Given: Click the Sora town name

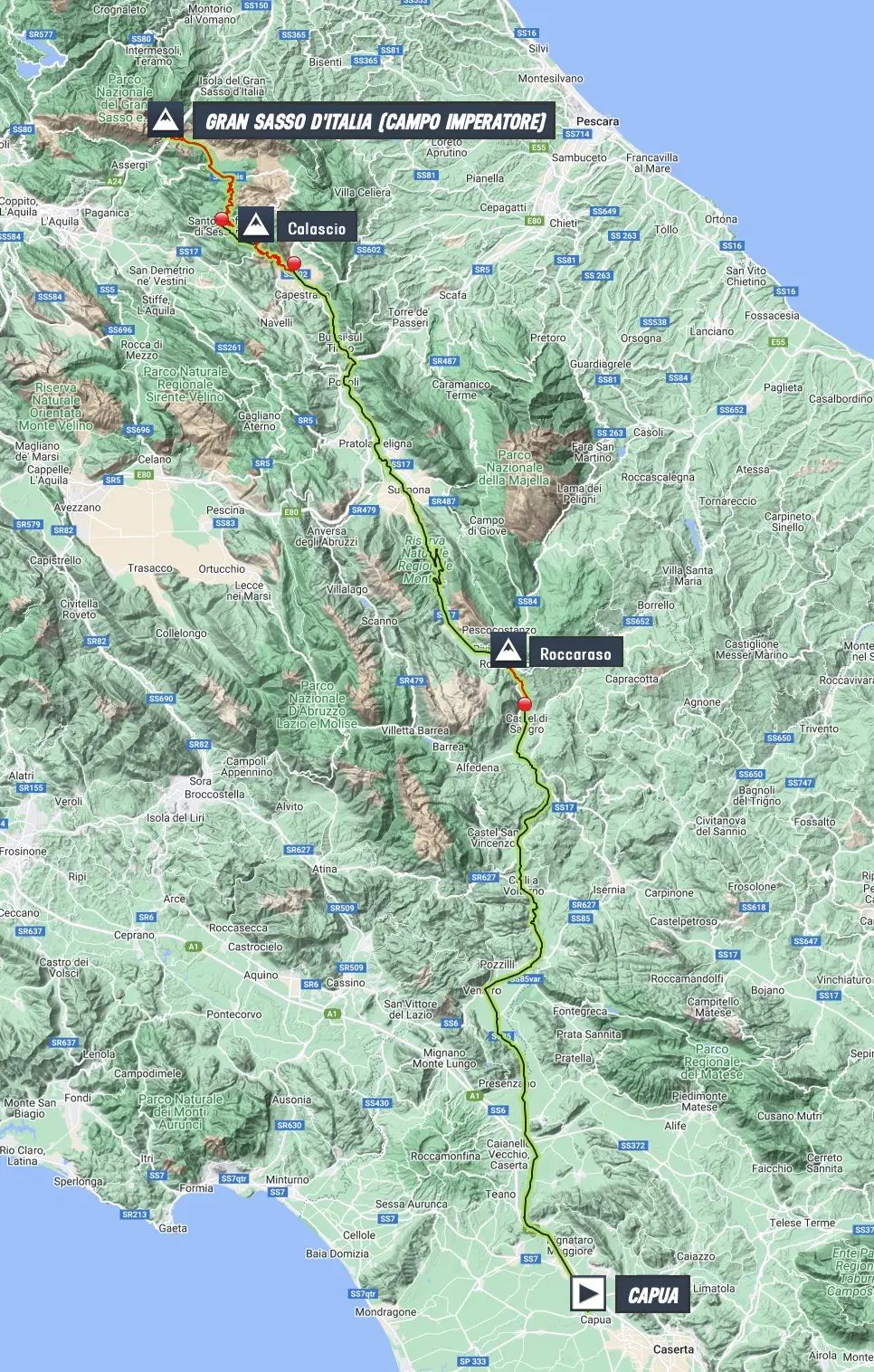Looking at the screenshot, I should [x=200, y=781].
